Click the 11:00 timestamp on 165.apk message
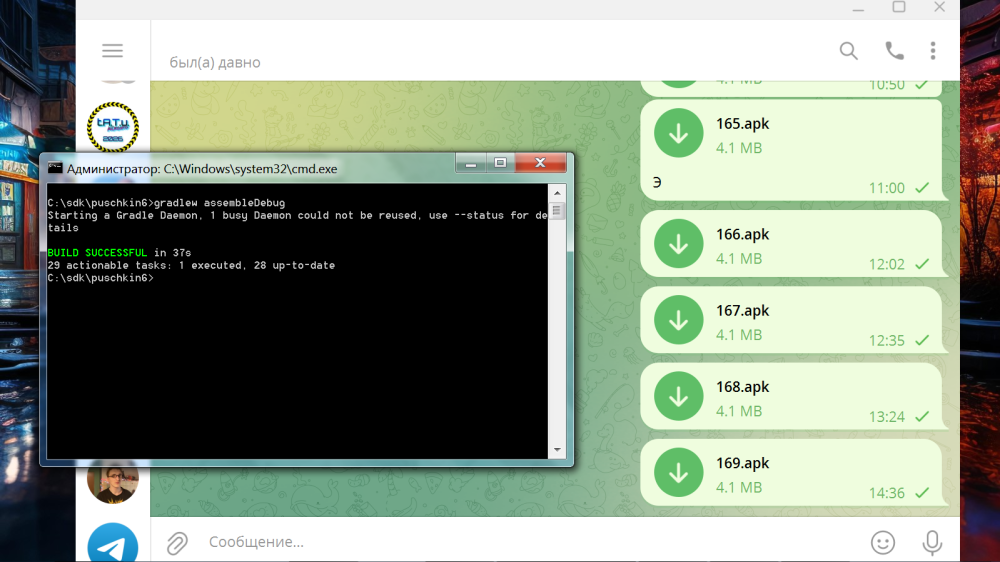1000x562 pixels. [886, 188]
